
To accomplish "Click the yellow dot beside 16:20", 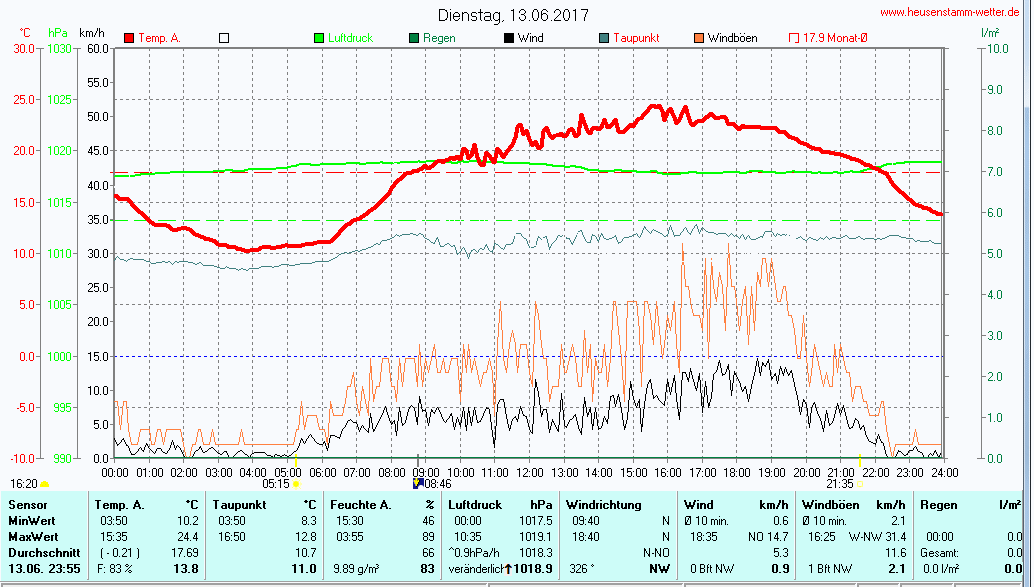I will click(45, 484).
